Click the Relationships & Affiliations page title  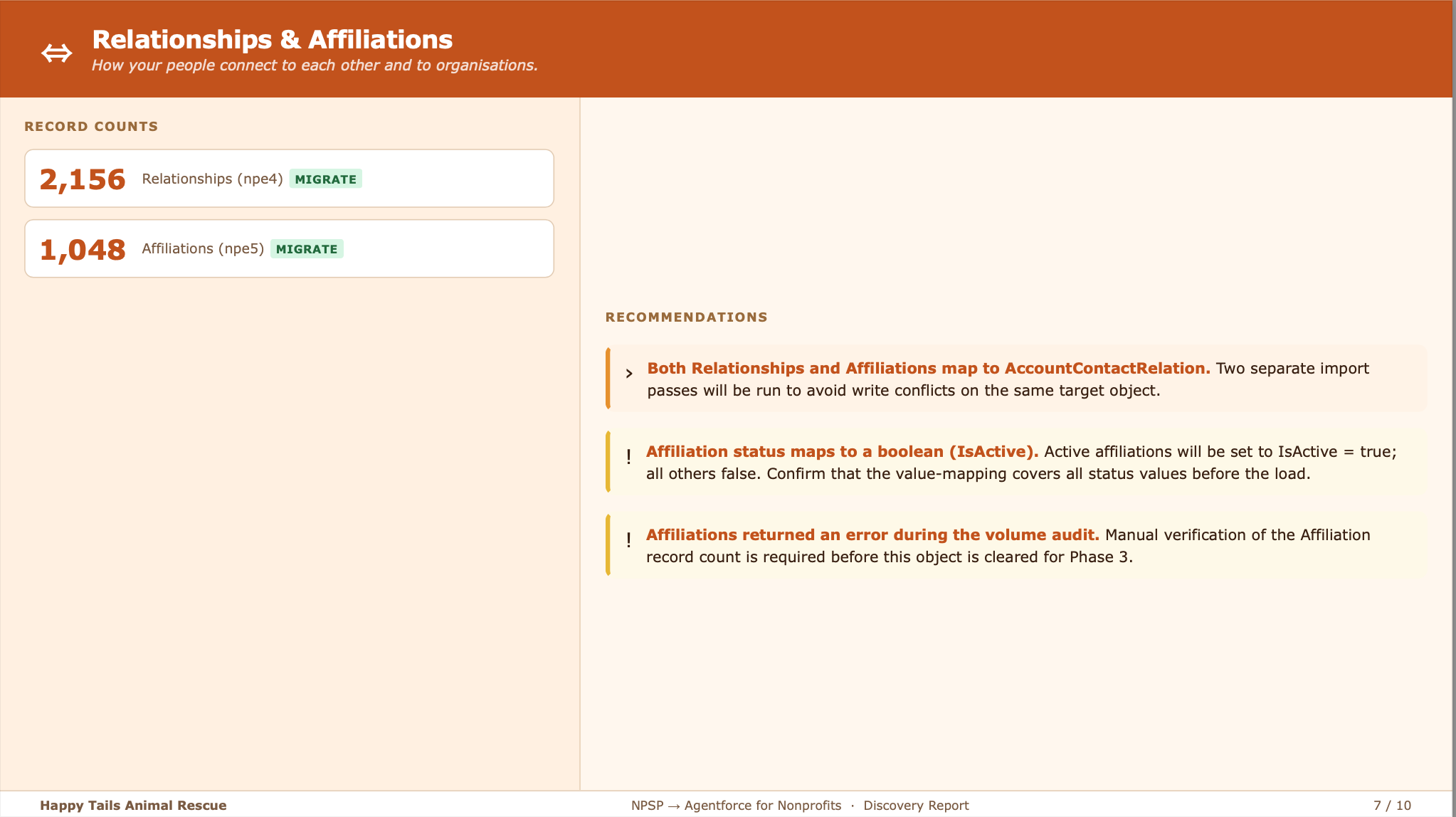[272, 40]
